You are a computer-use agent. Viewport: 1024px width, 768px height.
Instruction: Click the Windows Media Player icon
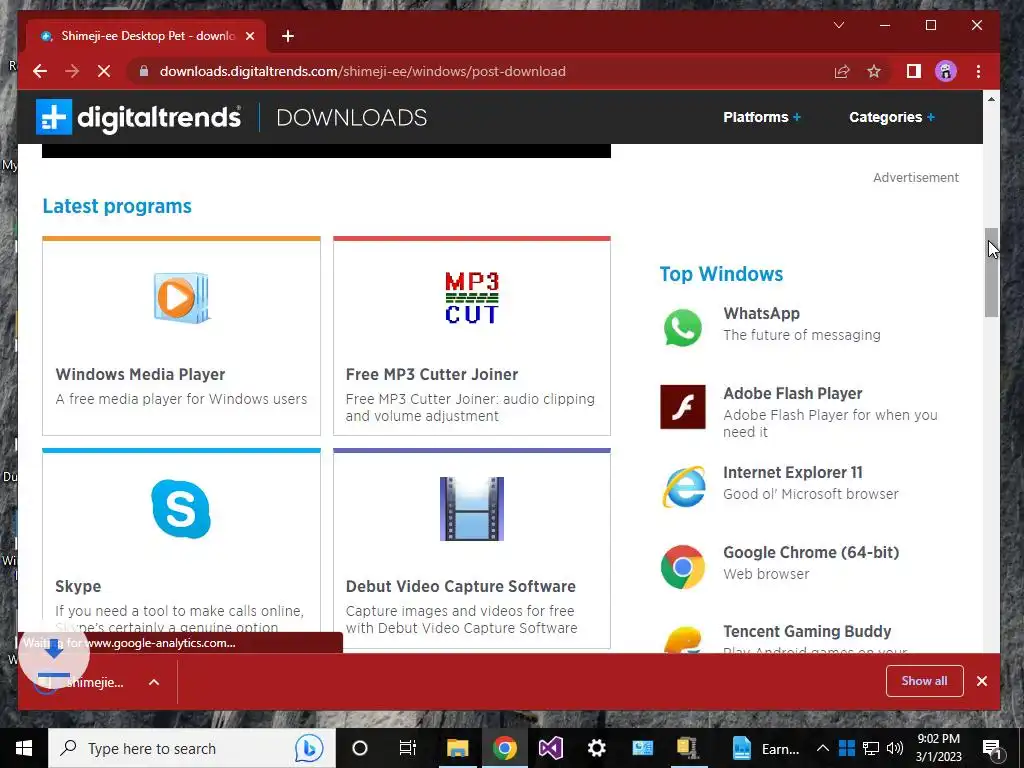(x=182, y=298)
